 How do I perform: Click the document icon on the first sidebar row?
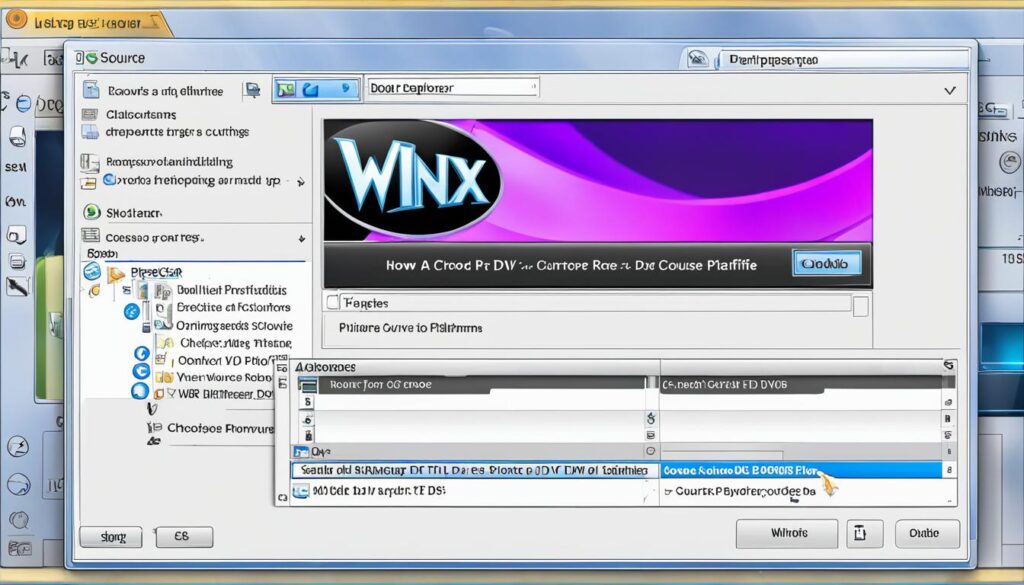point(91,89)
